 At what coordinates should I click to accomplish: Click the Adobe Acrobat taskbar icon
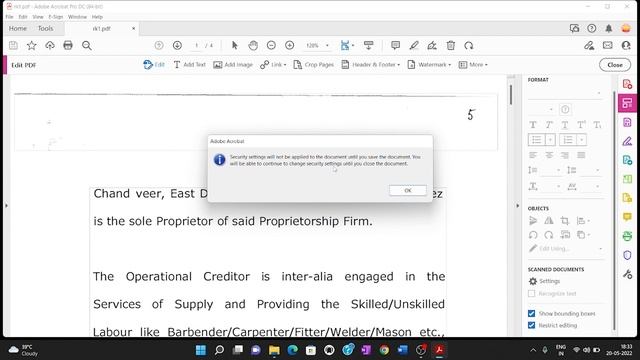439,350
